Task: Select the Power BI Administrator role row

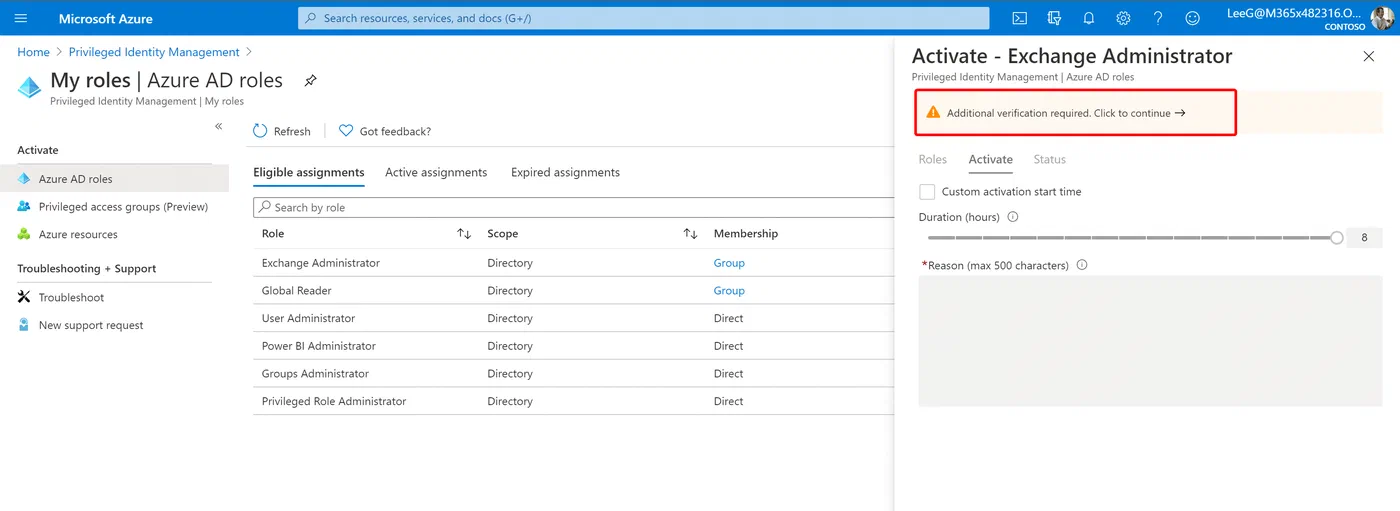Action: coord(574,346)
